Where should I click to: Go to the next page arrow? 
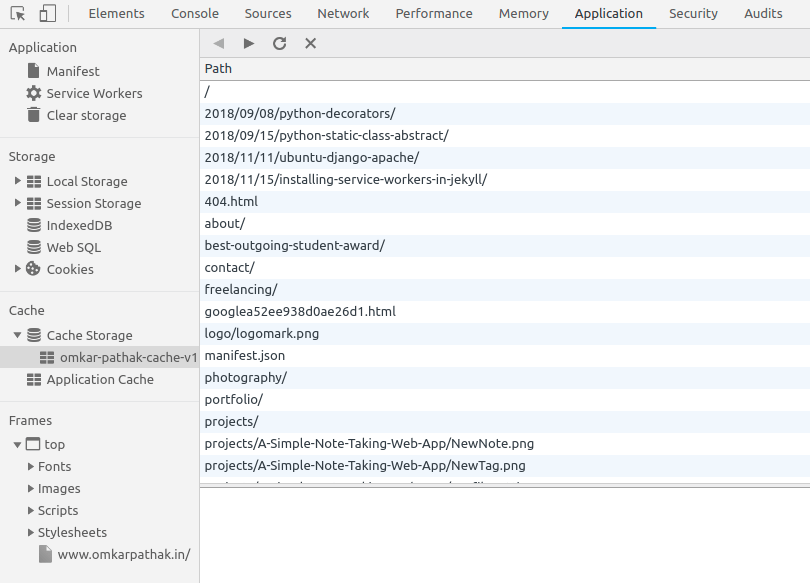point(249,43)
